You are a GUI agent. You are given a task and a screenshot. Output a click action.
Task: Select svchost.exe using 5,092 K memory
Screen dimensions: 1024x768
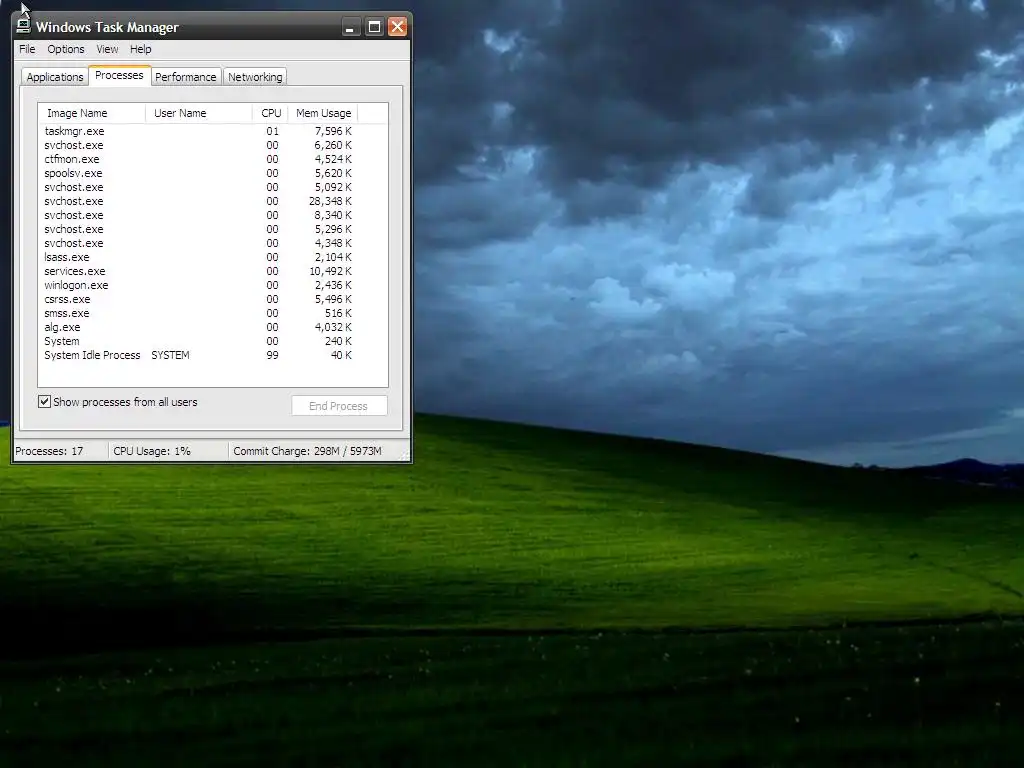(199, 187)
